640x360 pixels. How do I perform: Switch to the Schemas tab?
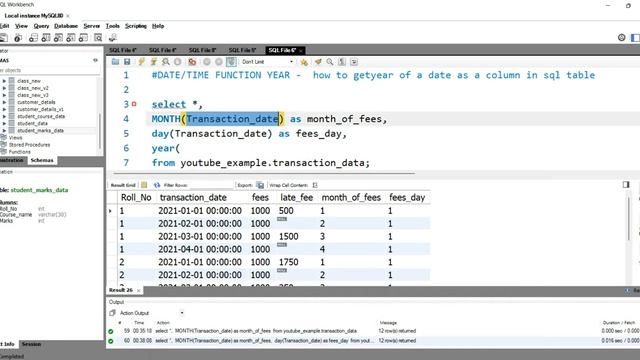click(x=42, y=160)
